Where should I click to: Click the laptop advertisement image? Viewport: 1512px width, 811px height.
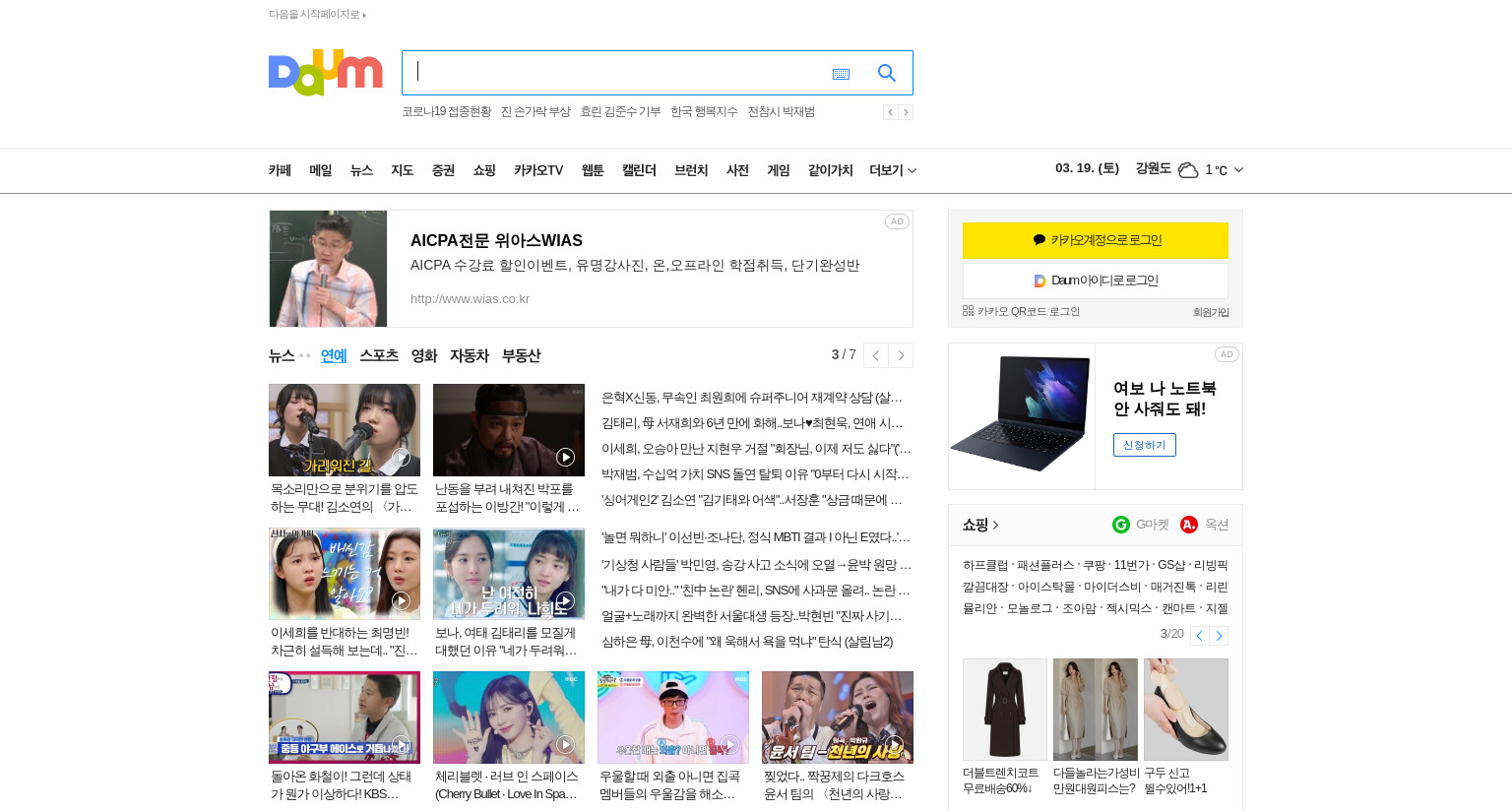1022,415
